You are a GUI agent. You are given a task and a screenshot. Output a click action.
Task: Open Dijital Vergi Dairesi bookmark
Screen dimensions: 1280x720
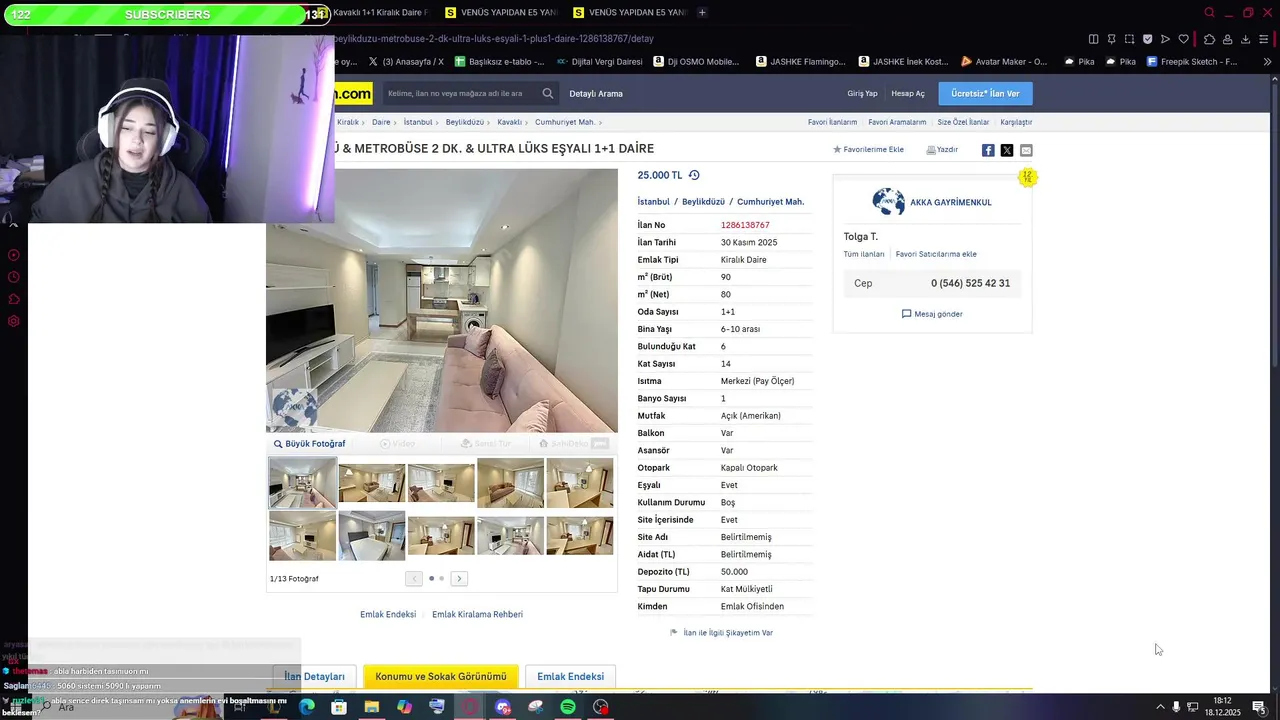(599, 61)
